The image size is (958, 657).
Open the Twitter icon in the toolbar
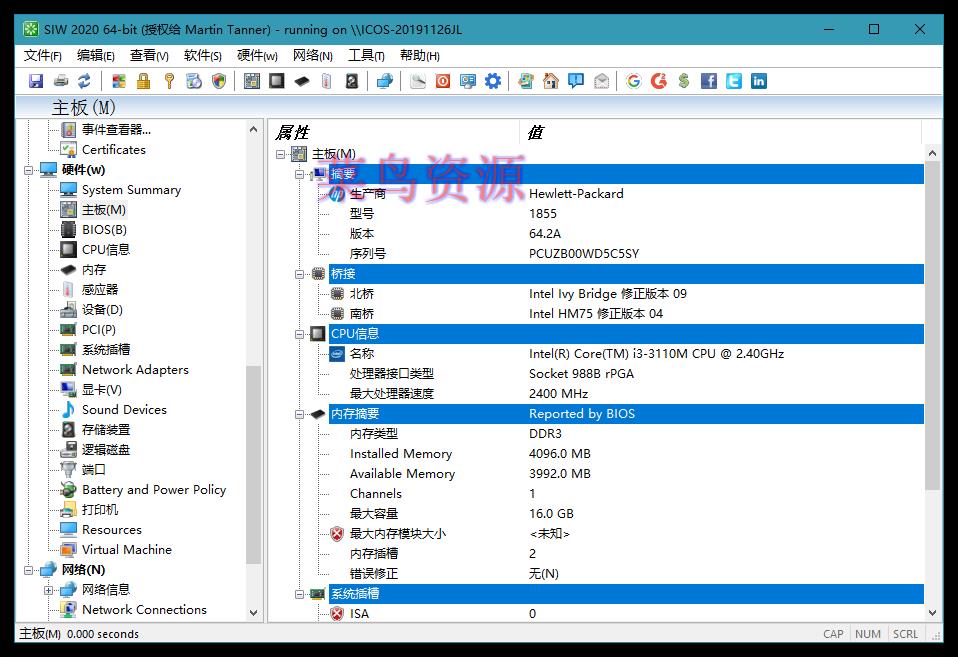point(733,81)
